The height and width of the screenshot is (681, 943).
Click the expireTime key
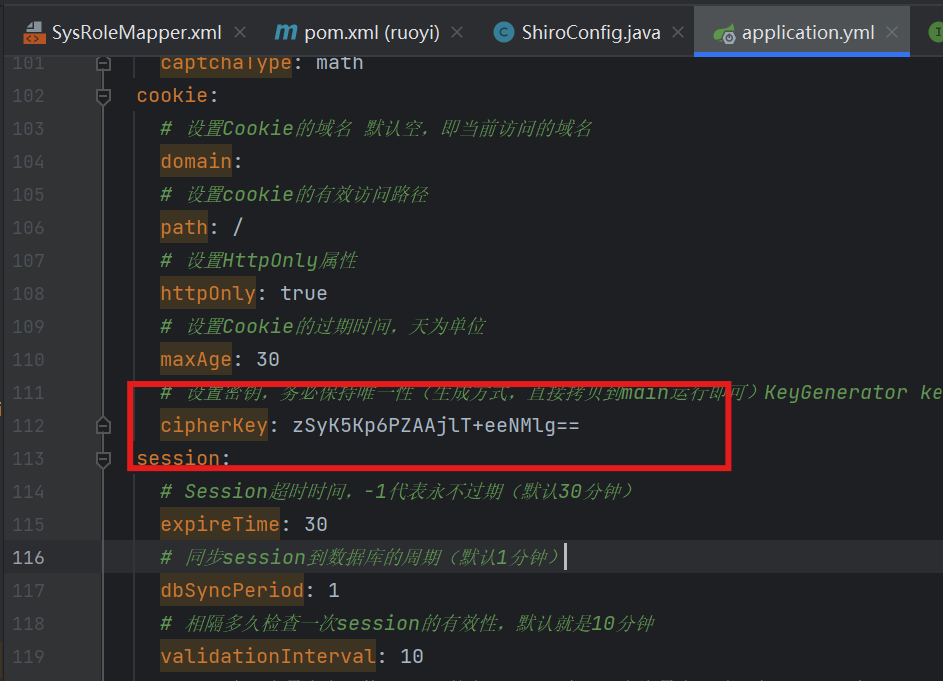(220, 525)
